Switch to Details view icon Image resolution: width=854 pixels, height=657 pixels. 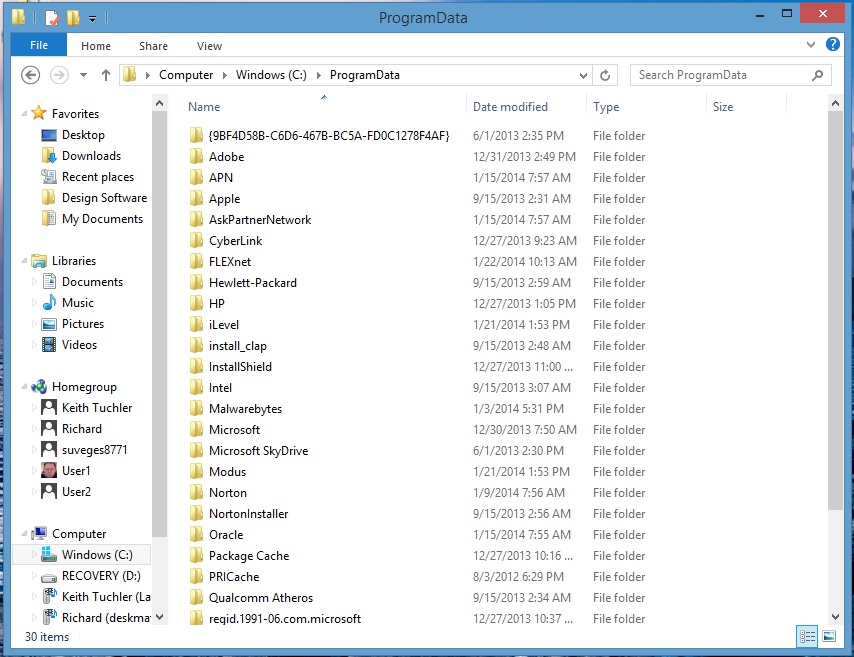[x=807, y=636]
